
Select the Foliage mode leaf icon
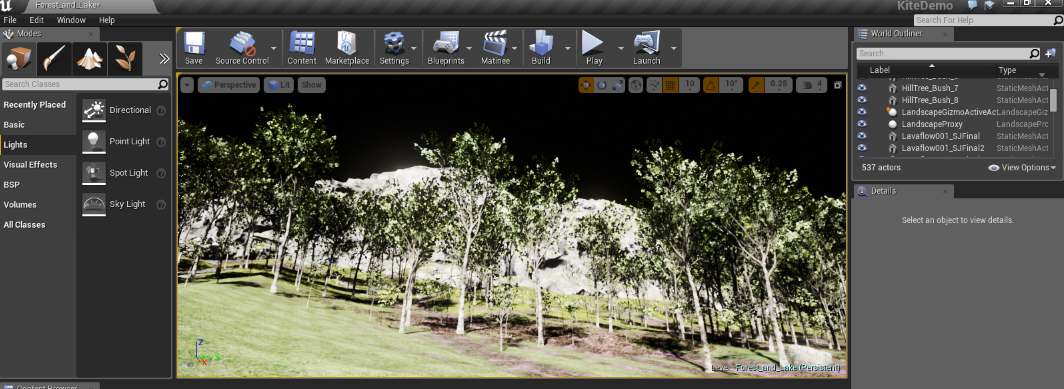click(125, 58)
